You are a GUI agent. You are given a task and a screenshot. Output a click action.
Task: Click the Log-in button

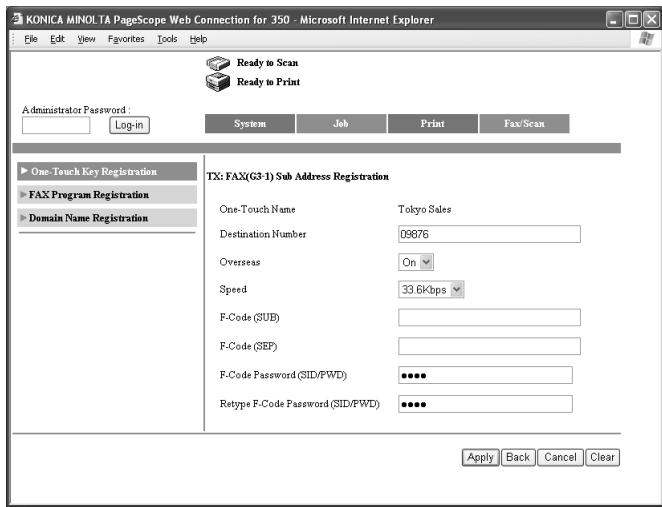click(129, 125)
